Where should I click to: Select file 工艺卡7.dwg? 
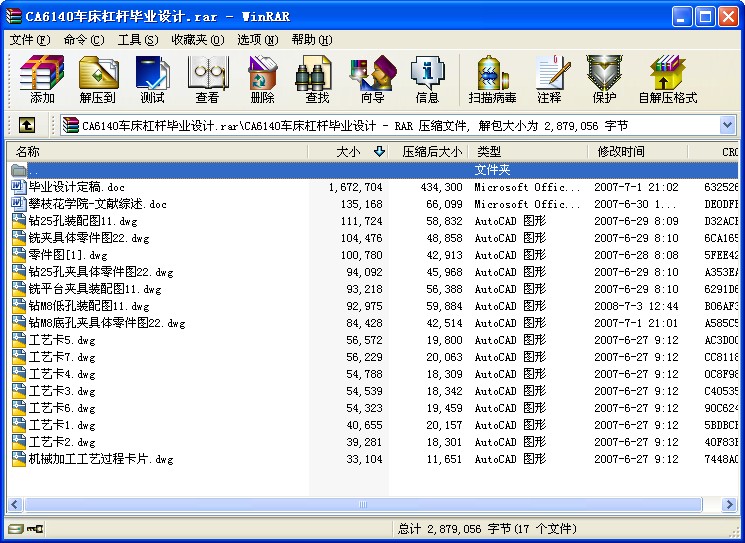point(62,357)
